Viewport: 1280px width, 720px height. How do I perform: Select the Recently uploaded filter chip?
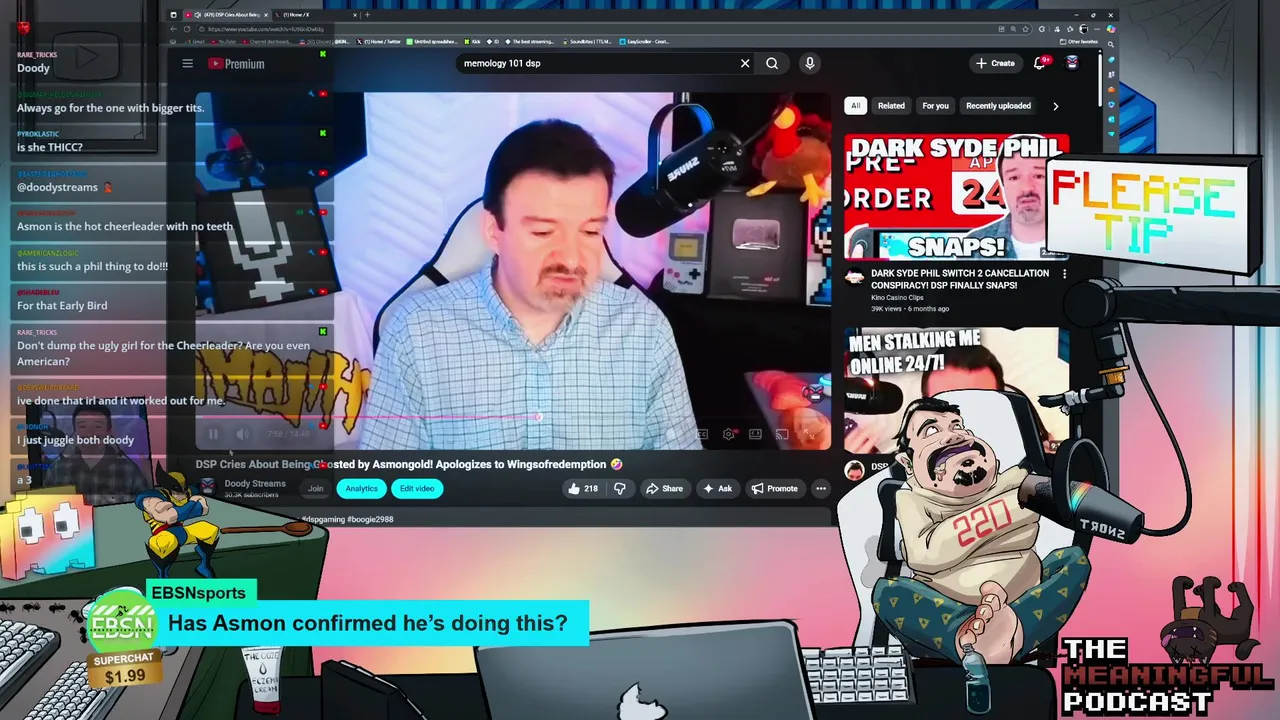998,106
